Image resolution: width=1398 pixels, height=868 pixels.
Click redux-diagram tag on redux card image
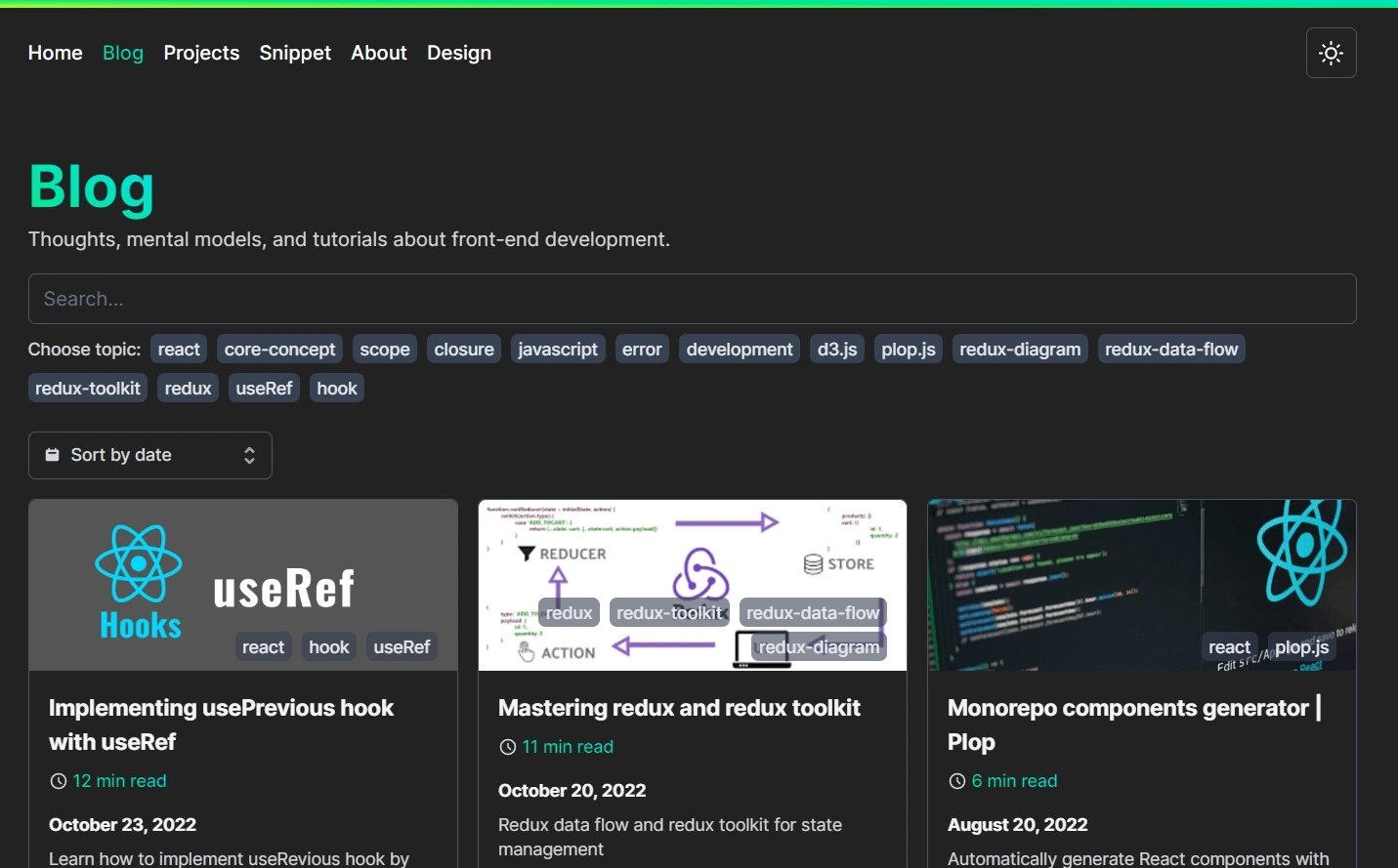tap(819, 647)
